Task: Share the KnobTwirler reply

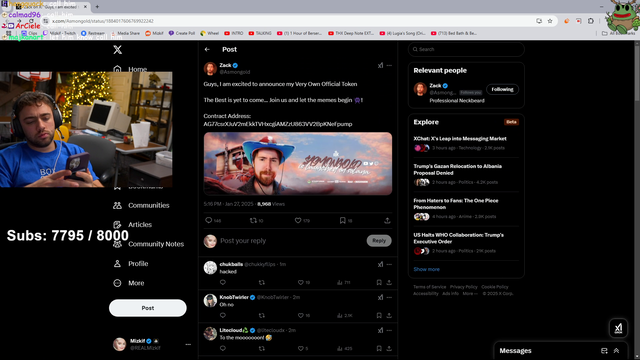Action: [389, 316]
